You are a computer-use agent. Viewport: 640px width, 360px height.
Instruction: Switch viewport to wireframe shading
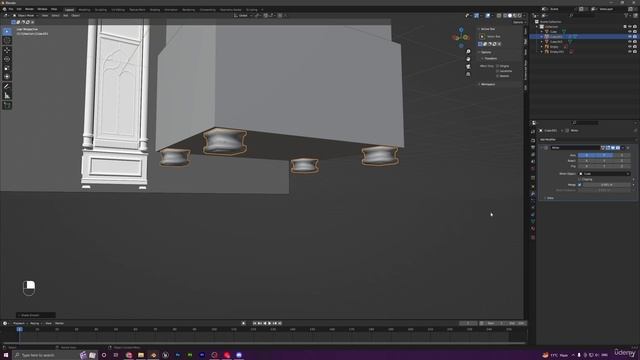coord(505,16)
